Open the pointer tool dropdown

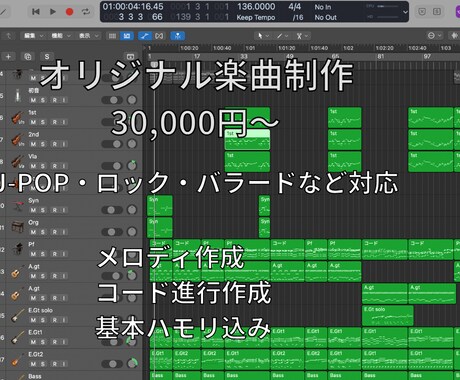264,36
